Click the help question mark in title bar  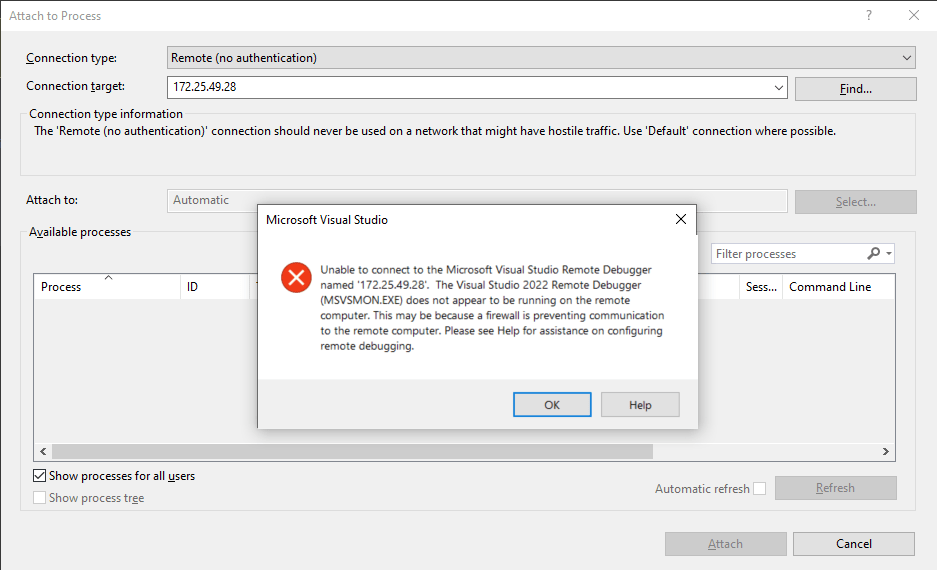click(x=869, y=15)
